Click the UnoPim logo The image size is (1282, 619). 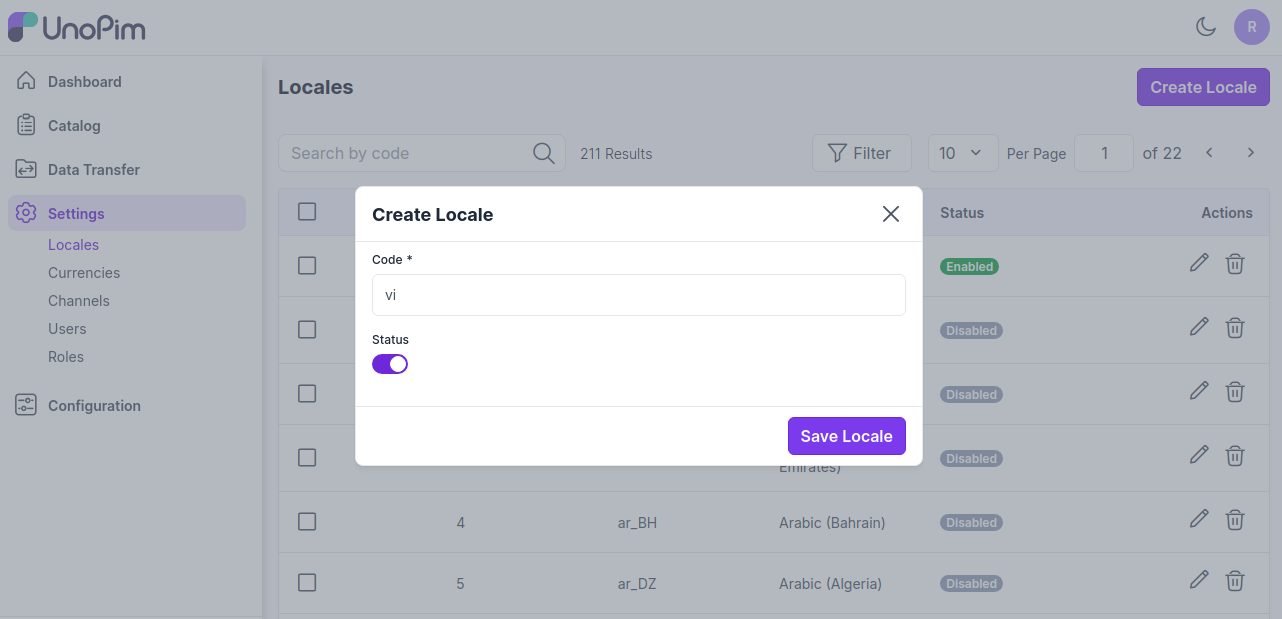pos(77,27)
